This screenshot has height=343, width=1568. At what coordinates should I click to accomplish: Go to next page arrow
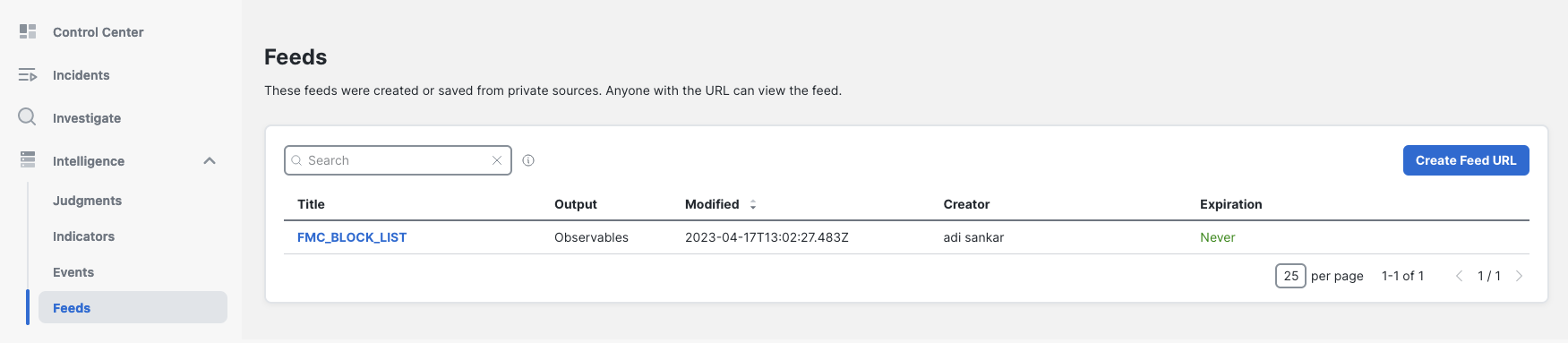[x=1519, y=276]
